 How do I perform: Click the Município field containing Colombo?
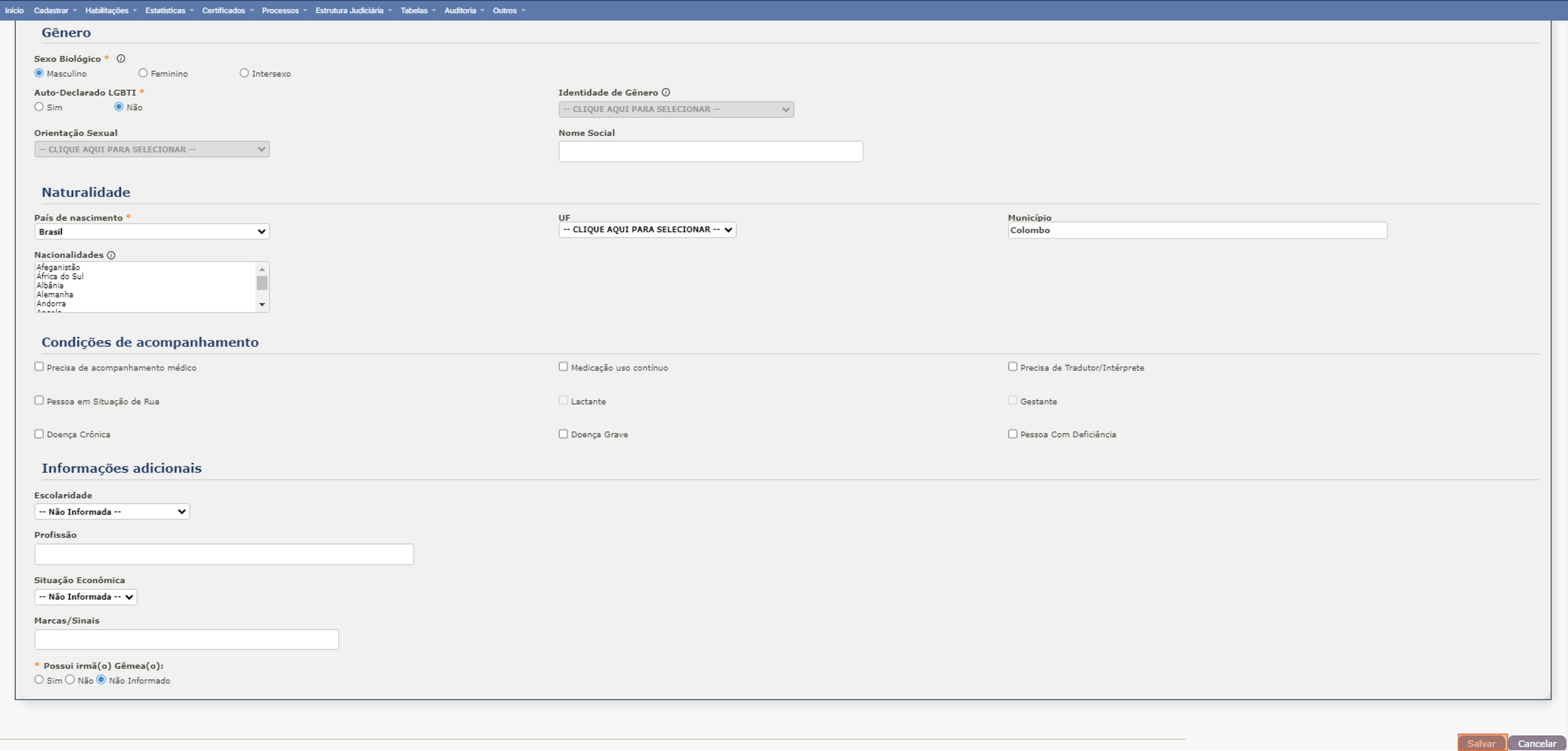pyautogui.click(x=1197, y=230)
